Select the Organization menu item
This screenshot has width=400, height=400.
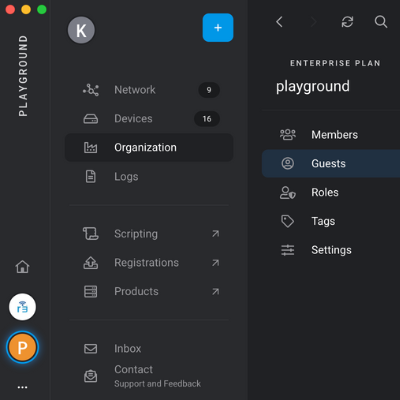149,147
